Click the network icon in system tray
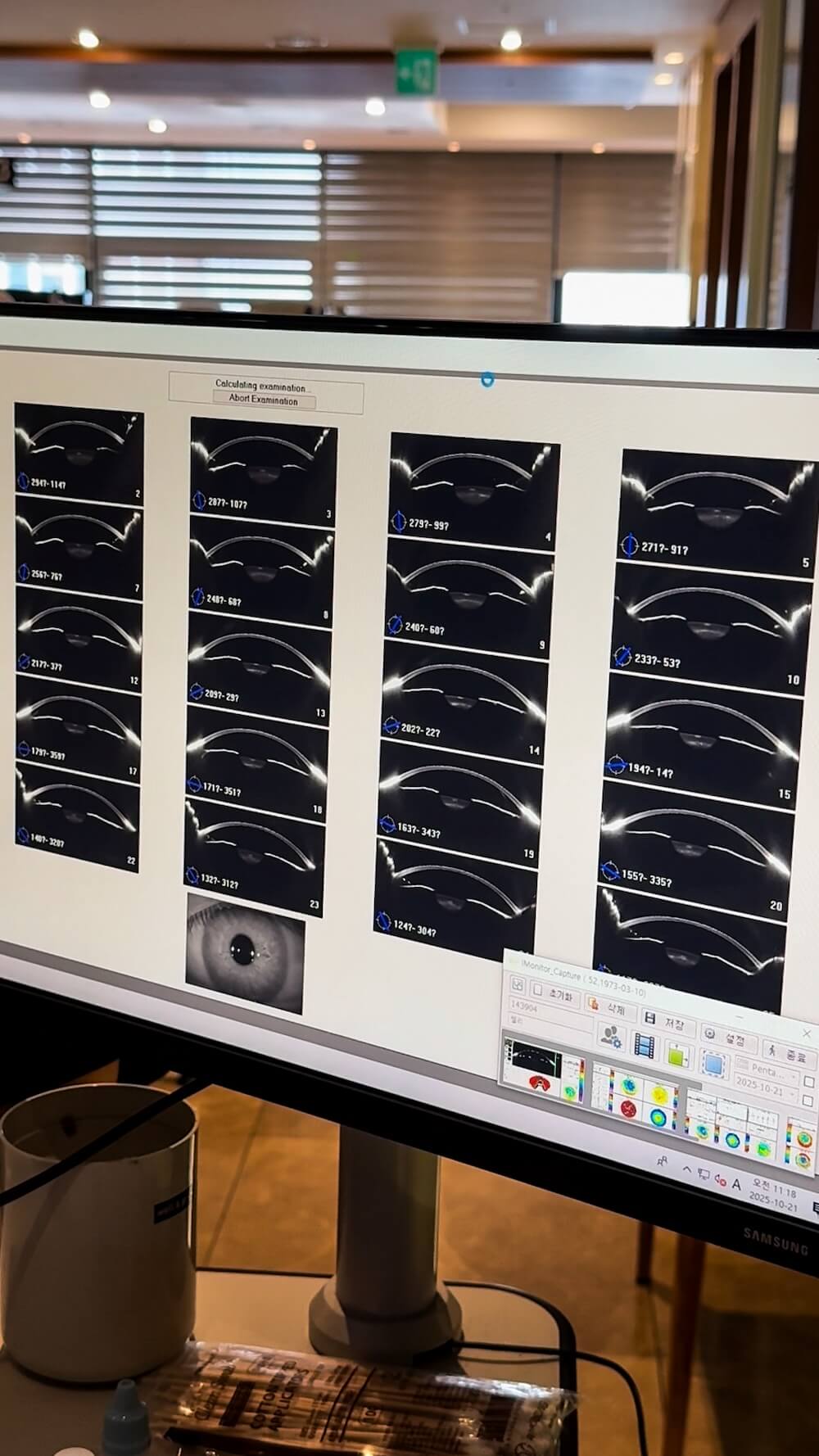The image size is (819, 1456). tap(703, 1173)
